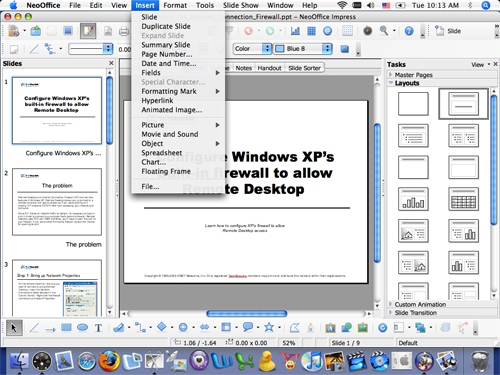Open Safari from the Dock
The image size is (500, 375).
86,361
